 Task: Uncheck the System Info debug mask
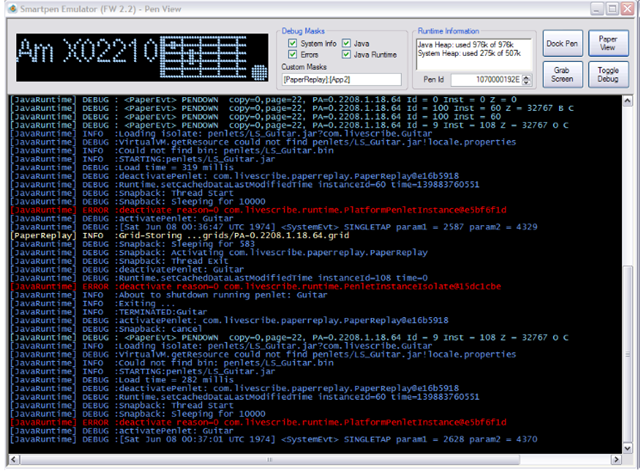point(293,43)
